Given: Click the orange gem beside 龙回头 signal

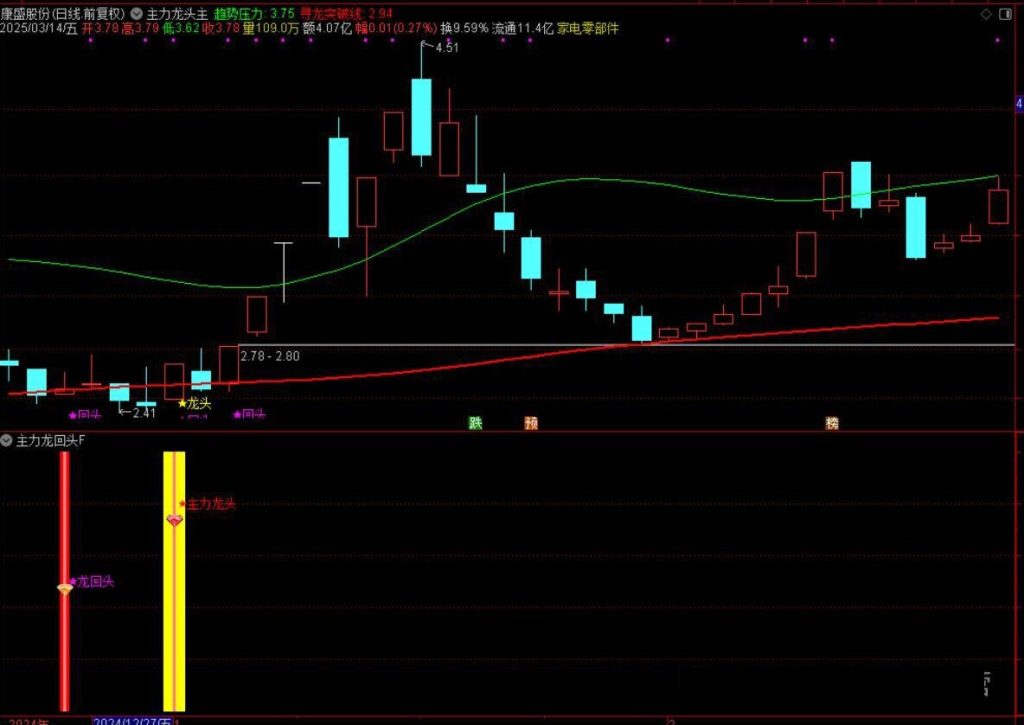Looking at the screenshot, I should point(65,588).
